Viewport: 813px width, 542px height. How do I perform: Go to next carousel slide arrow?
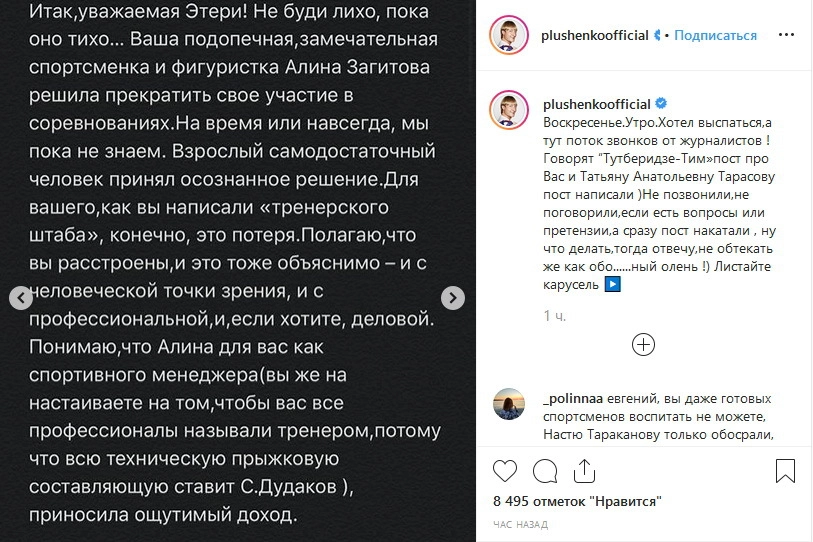click(453, 298)
